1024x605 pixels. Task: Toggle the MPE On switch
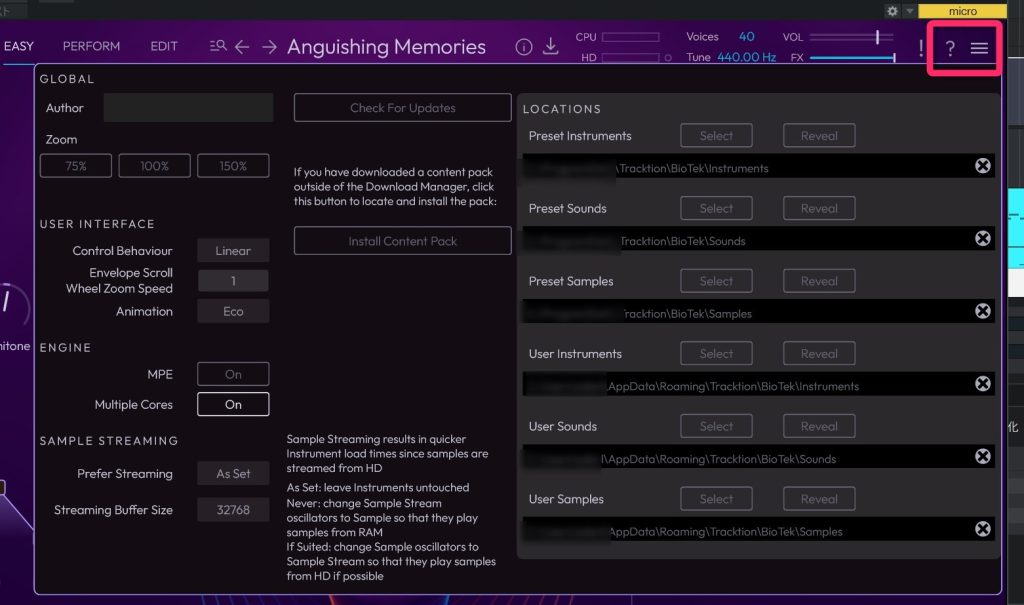(x=233, y=374)
